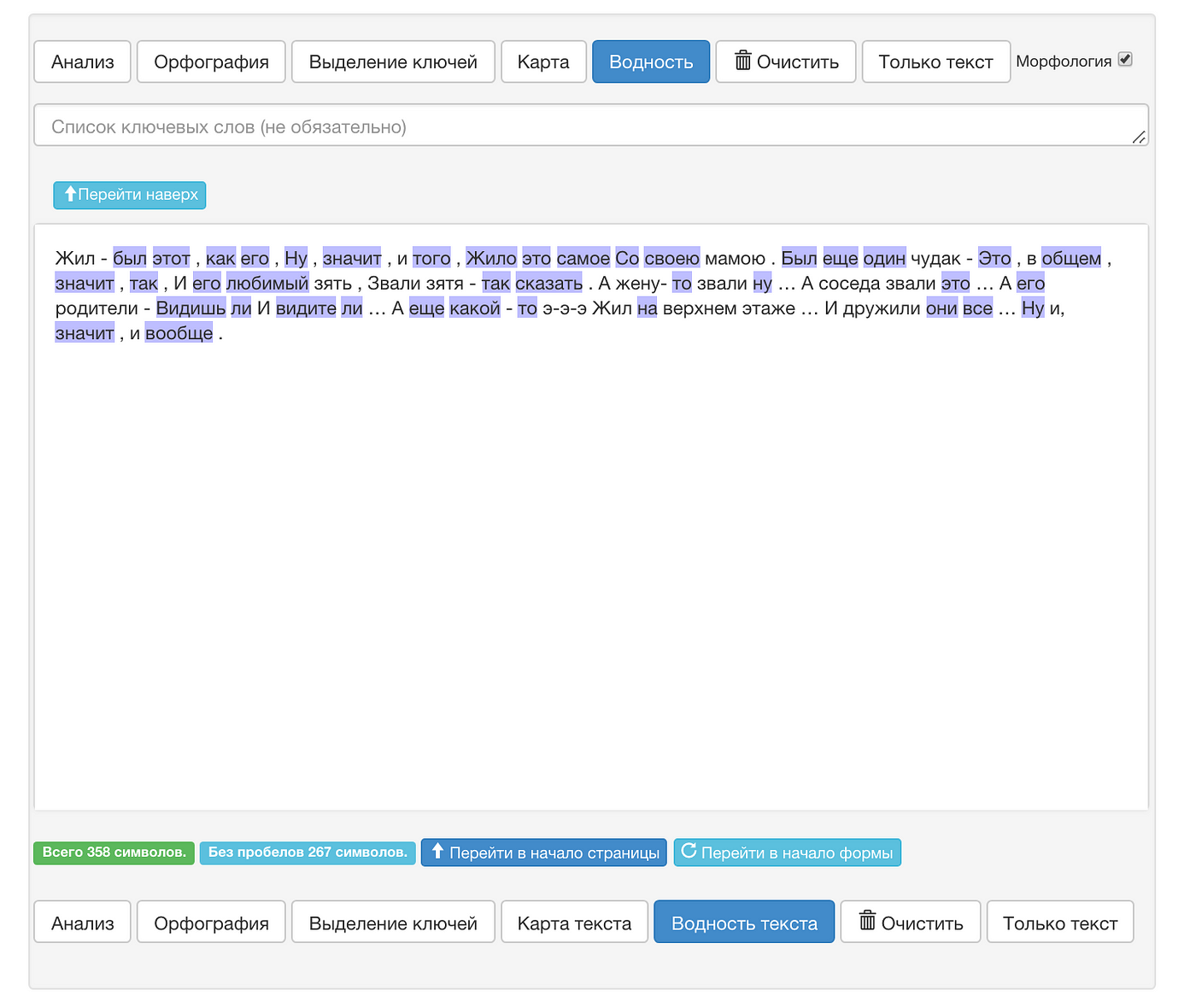
Task: Click refresh icon in Перейти в начало формы
Action: (689, 851)
